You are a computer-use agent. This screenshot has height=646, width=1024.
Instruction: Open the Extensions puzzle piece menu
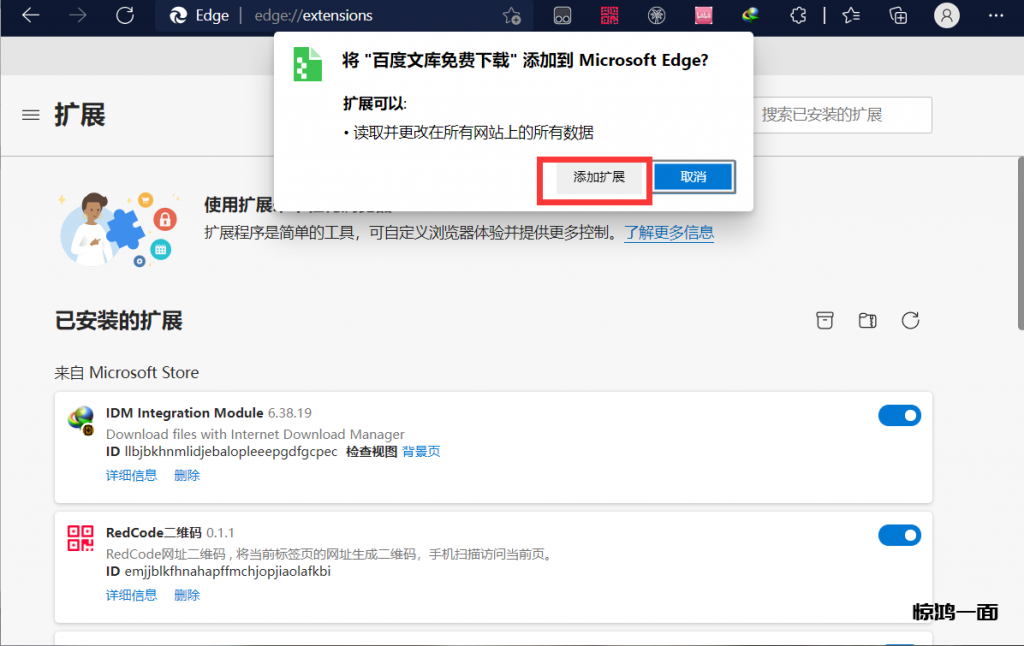click(x=798, y=16)
